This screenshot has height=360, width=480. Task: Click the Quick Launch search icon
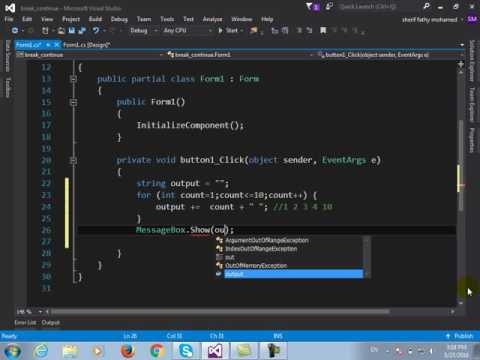426,6
